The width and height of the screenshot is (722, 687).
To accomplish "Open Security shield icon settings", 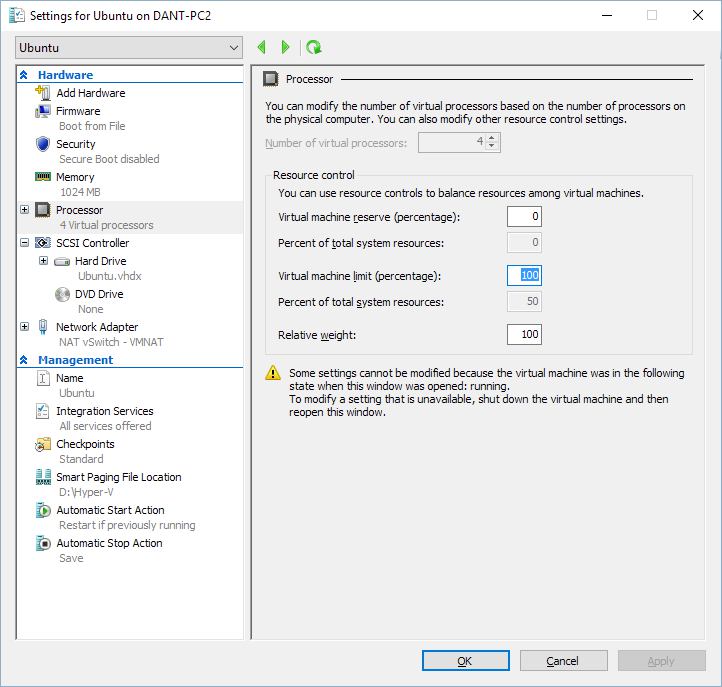I will pos(43,144).
